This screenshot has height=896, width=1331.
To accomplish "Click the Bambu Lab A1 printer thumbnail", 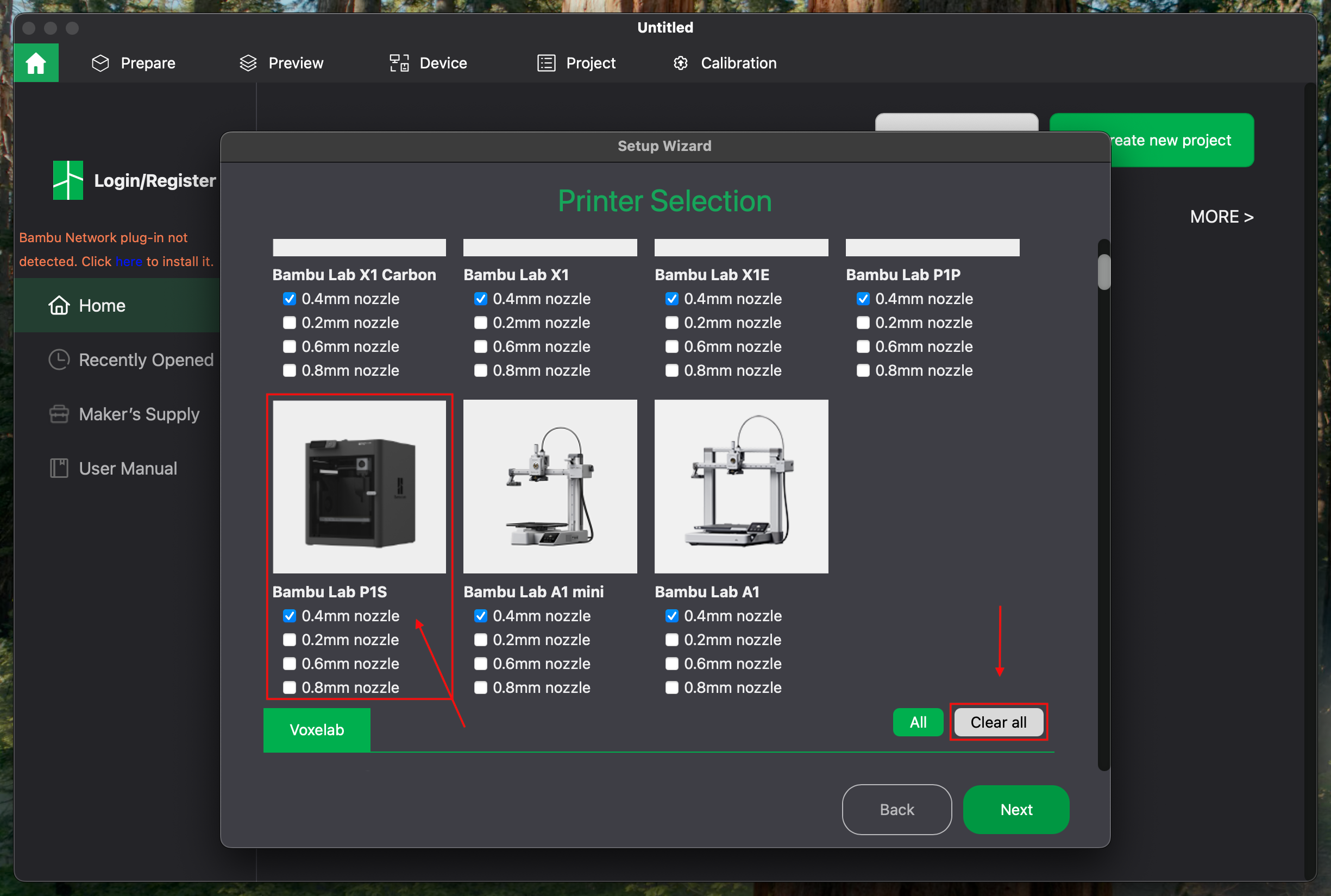I will [741, 487].
